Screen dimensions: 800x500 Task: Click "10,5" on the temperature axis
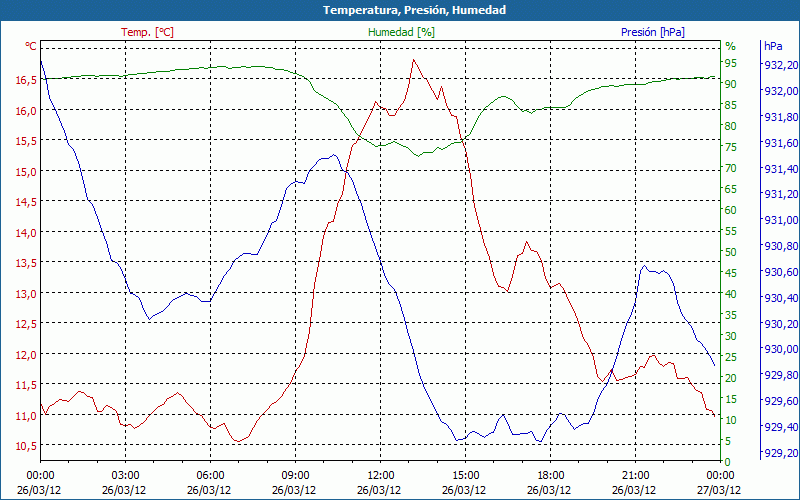(27, 446)
